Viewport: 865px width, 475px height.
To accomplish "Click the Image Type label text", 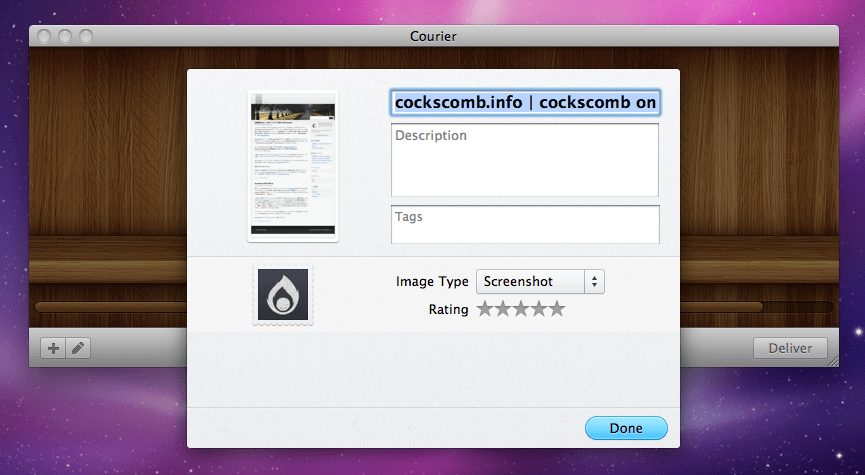I will (432, 281).
